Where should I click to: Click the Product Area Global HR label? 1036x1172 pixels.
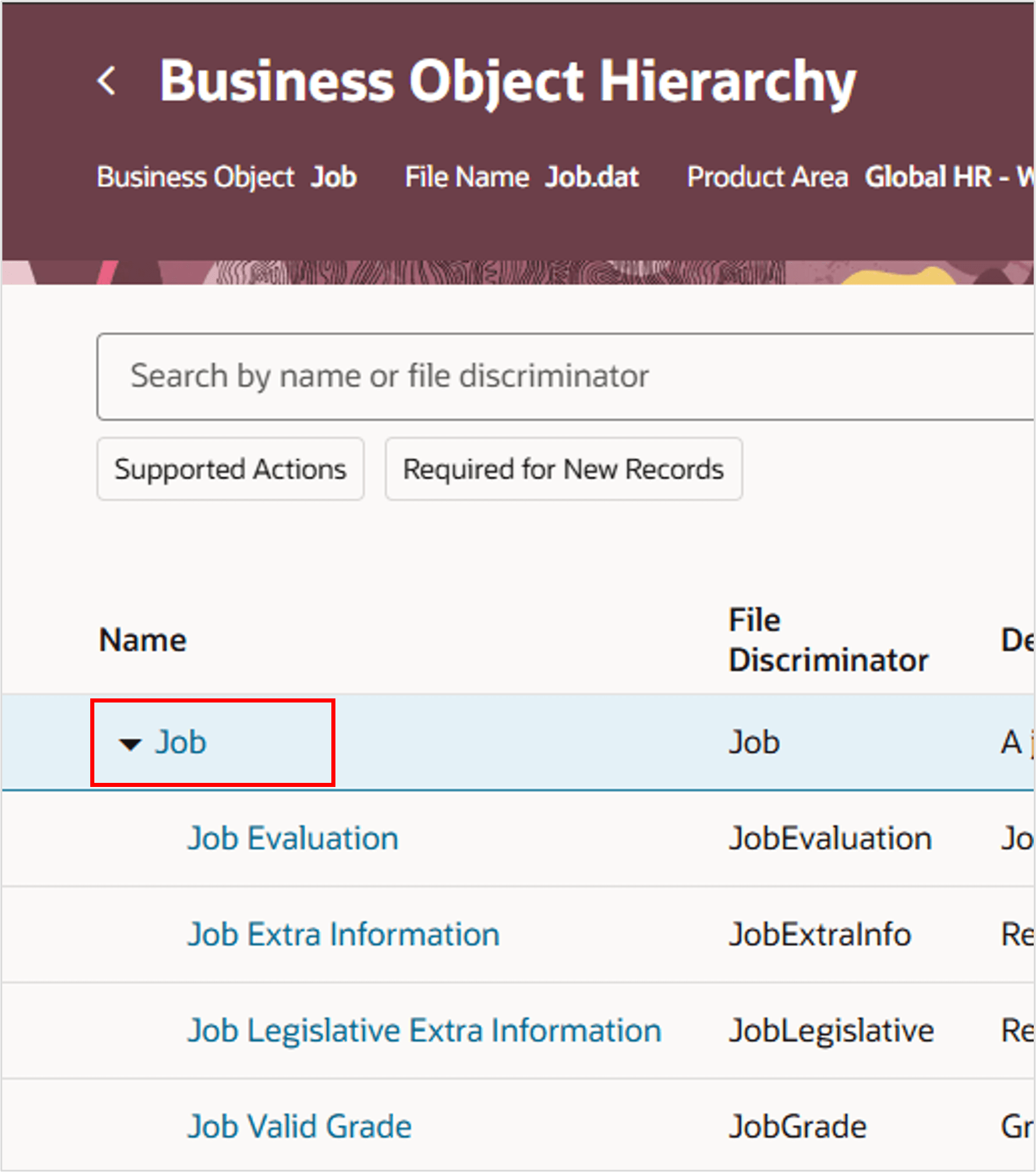pyautogui.click(x=856, y=177)
